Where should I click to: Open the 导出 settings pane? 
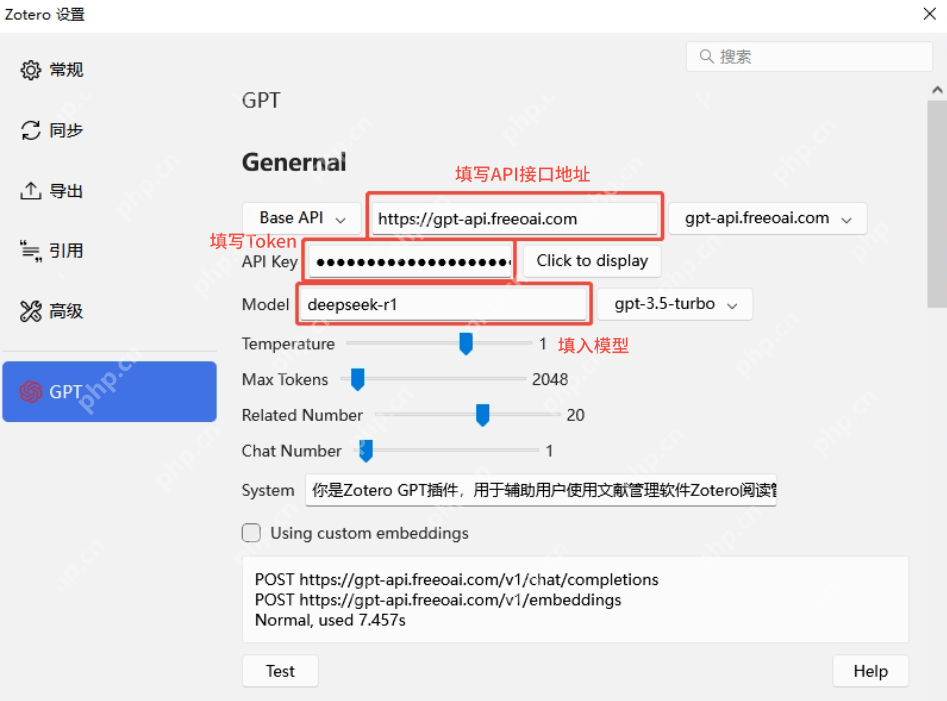(x=109, y=191)
